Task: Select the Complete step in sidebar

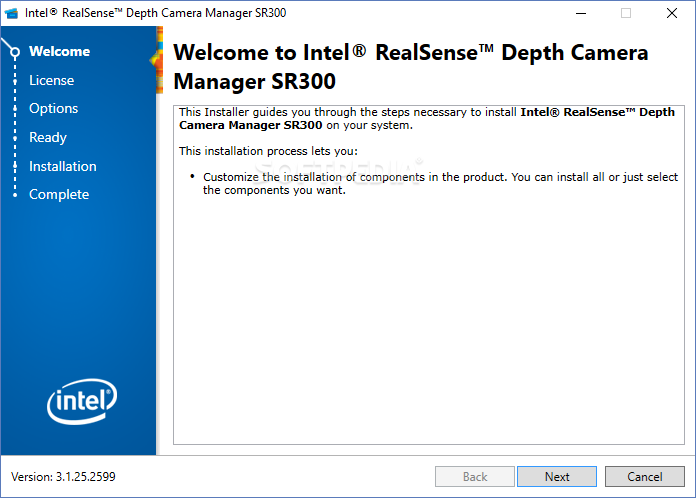Action: point(59,194)
